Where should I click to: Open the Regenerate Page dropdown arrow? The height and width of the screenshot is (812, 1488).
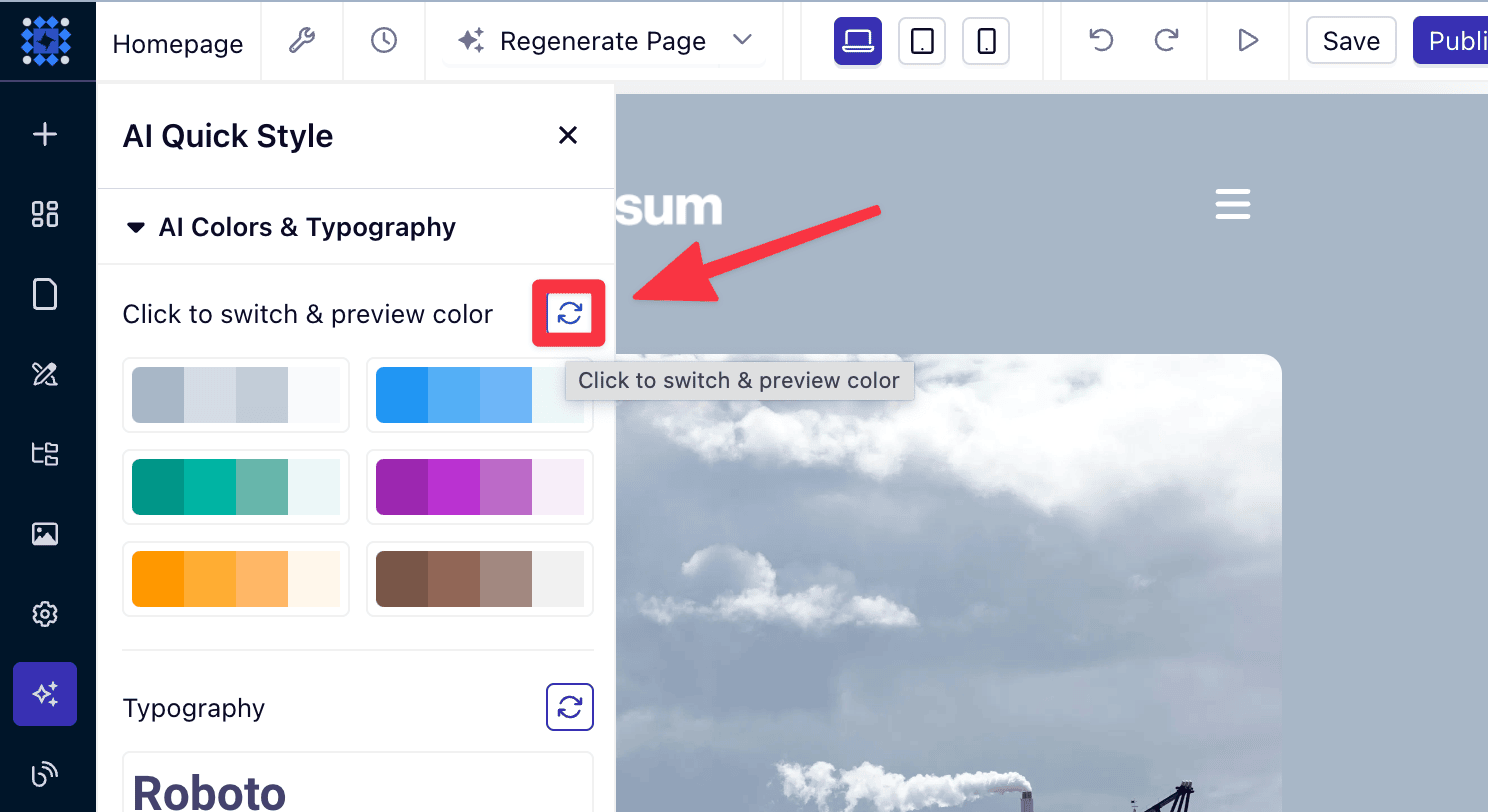[742, 40]
